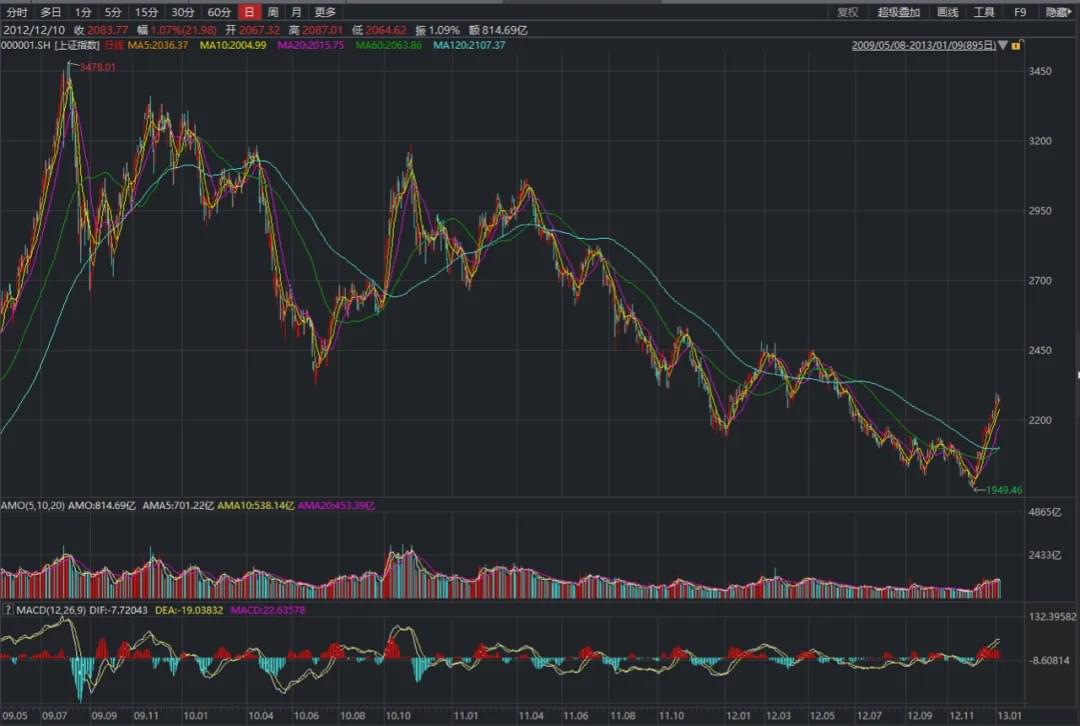The image size is (1080, 726).
Task: Click the 3478.01 peak price marker
Action: point(97,67)
